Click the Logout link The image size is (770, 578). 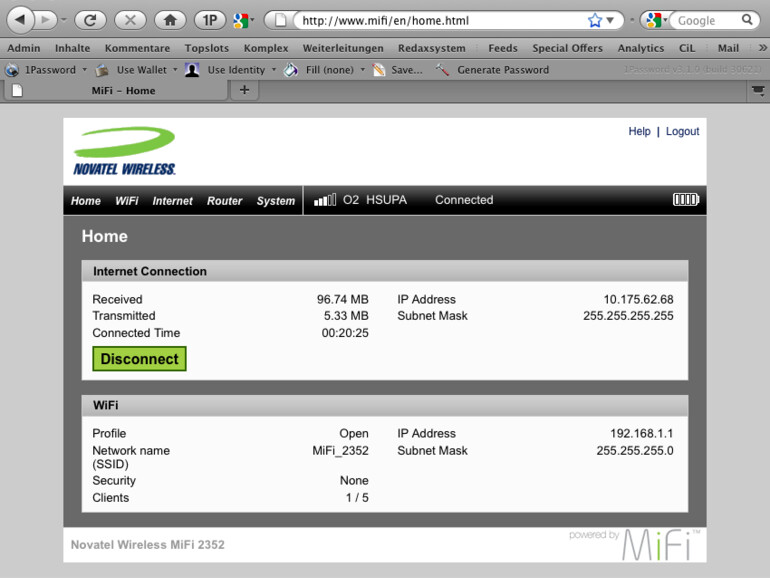(682, 131)
